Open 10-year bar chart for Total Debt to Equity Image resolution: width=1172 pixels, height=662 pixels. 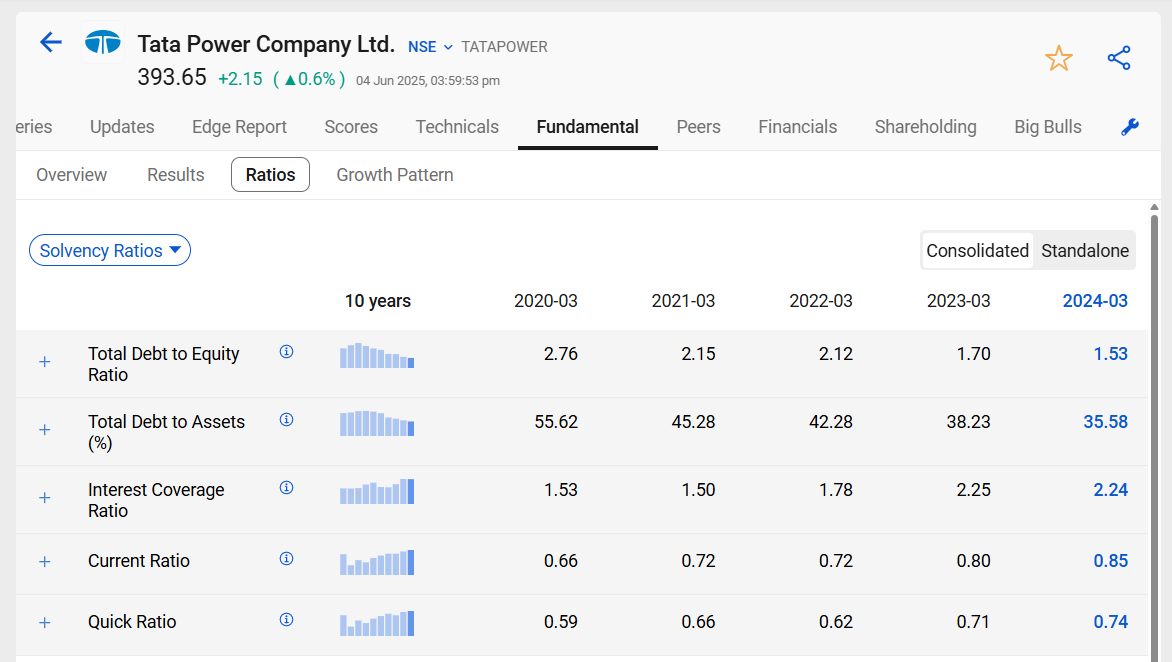tap(377, 356)
